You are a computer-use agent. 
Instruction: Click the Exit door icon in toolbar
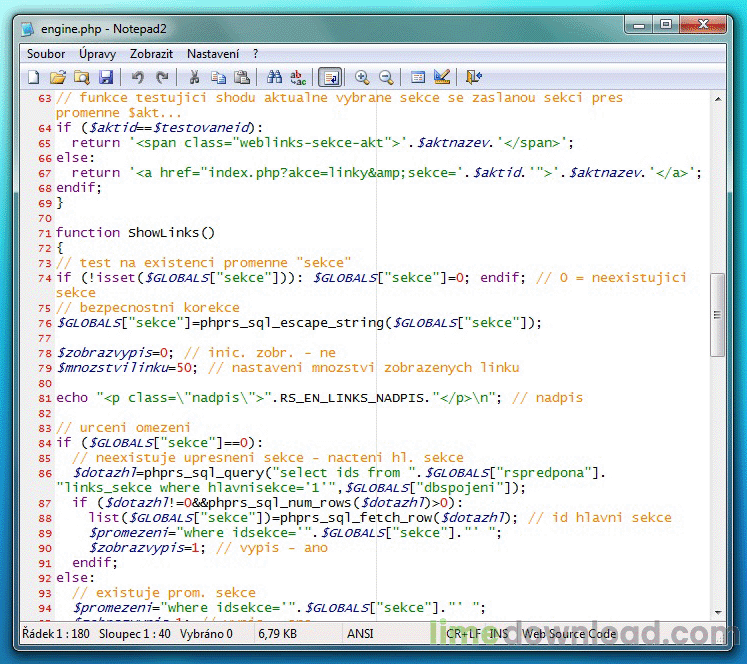pos(474,77)
